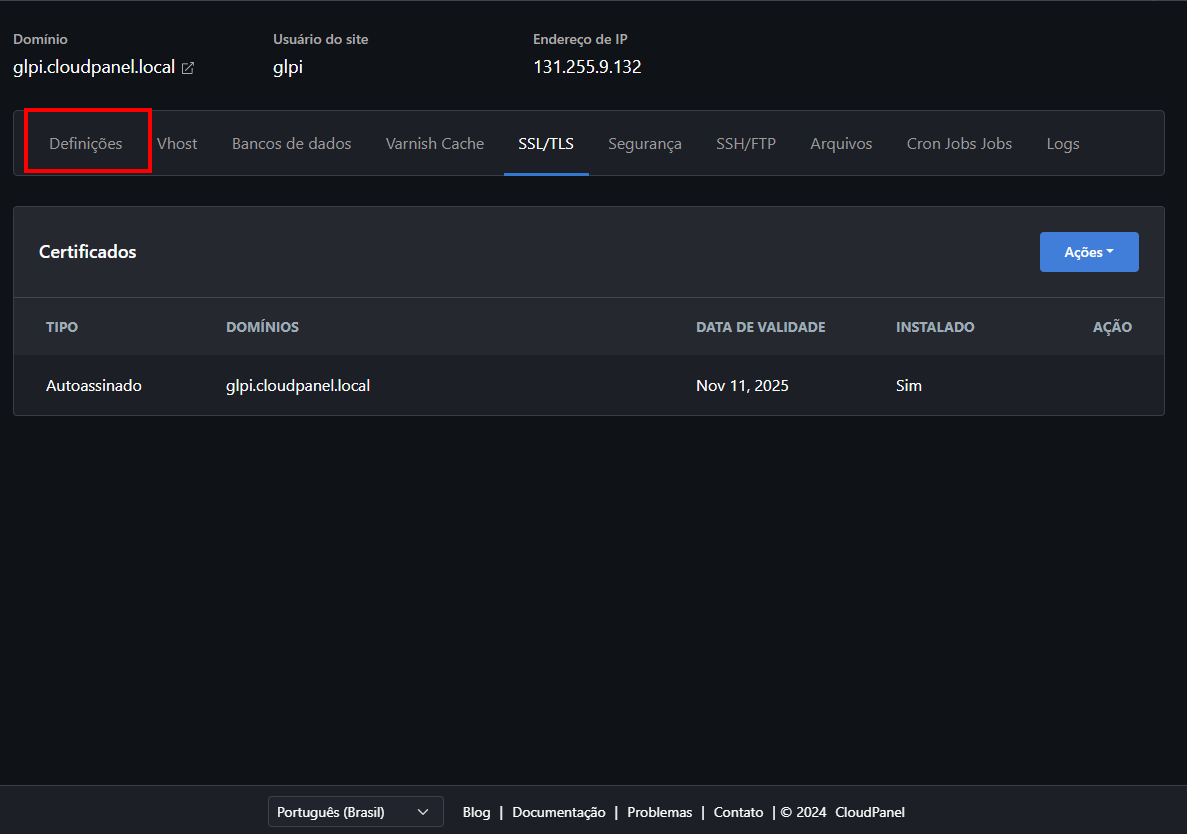Viewport: 1187px width, 834px height.
Task: Open the external link icon beside the domain
Action: (x=188, y=68)
